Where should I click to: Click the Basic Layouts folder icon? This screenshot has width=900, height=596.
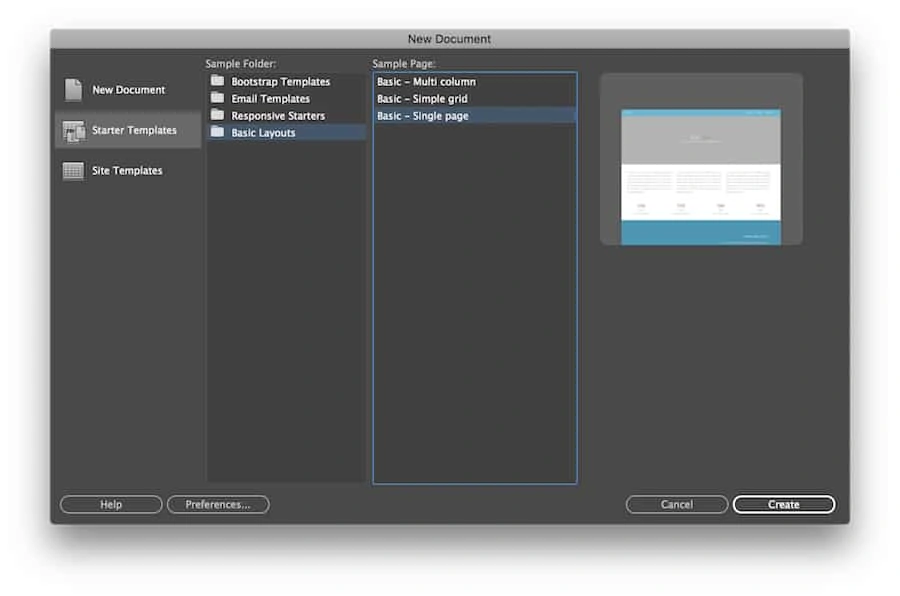pos(217,132)
